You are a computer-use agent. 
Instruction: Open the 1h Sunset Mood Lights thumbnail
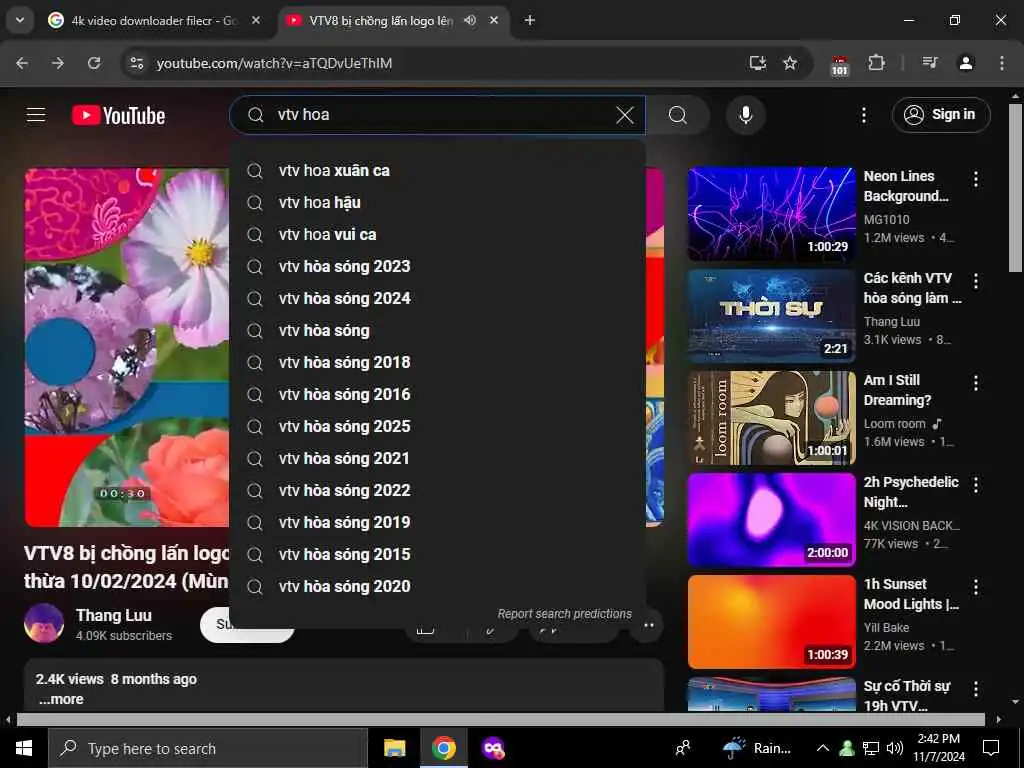(771, 621)
